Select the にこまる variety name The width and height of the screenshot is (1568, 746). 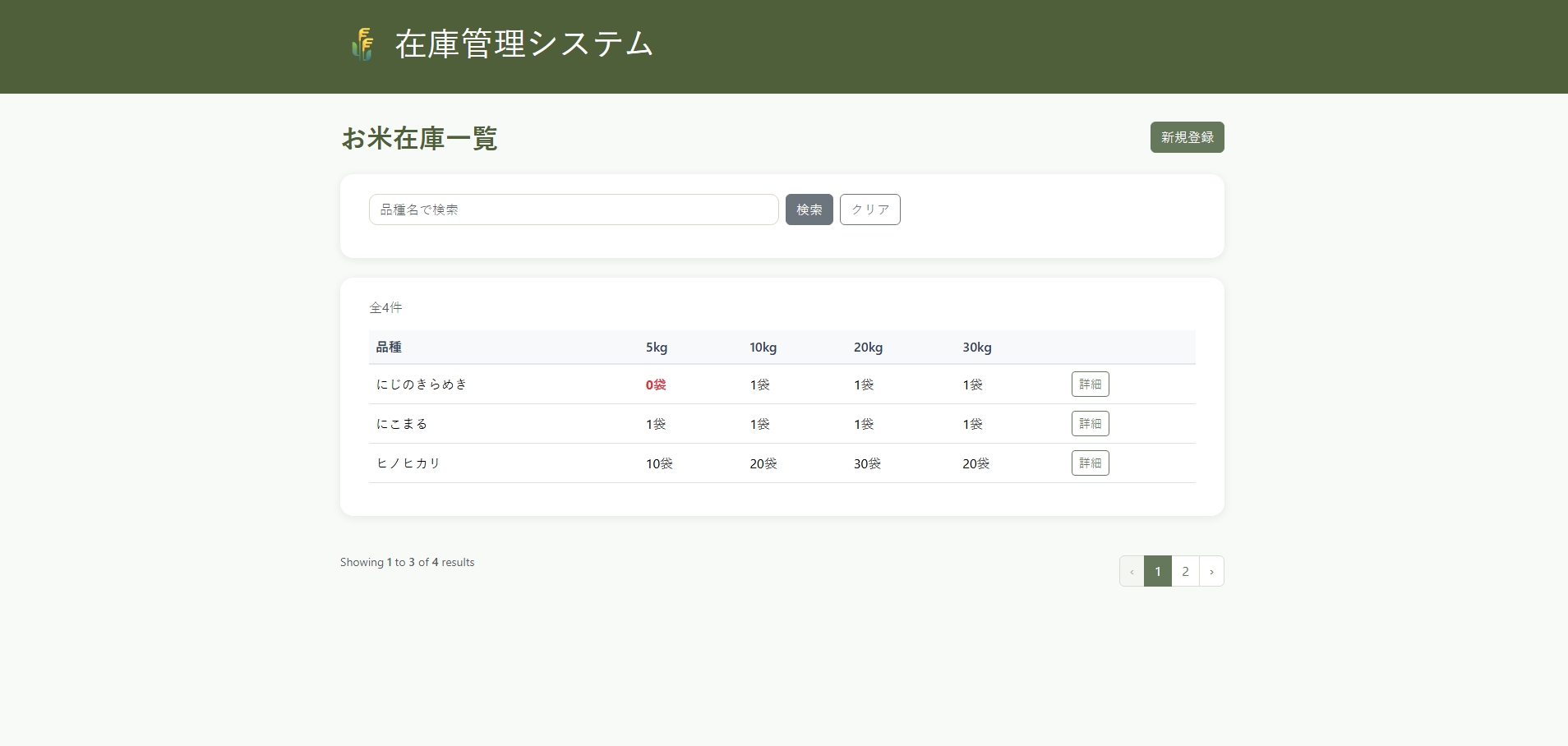click(x=402, y=424)
